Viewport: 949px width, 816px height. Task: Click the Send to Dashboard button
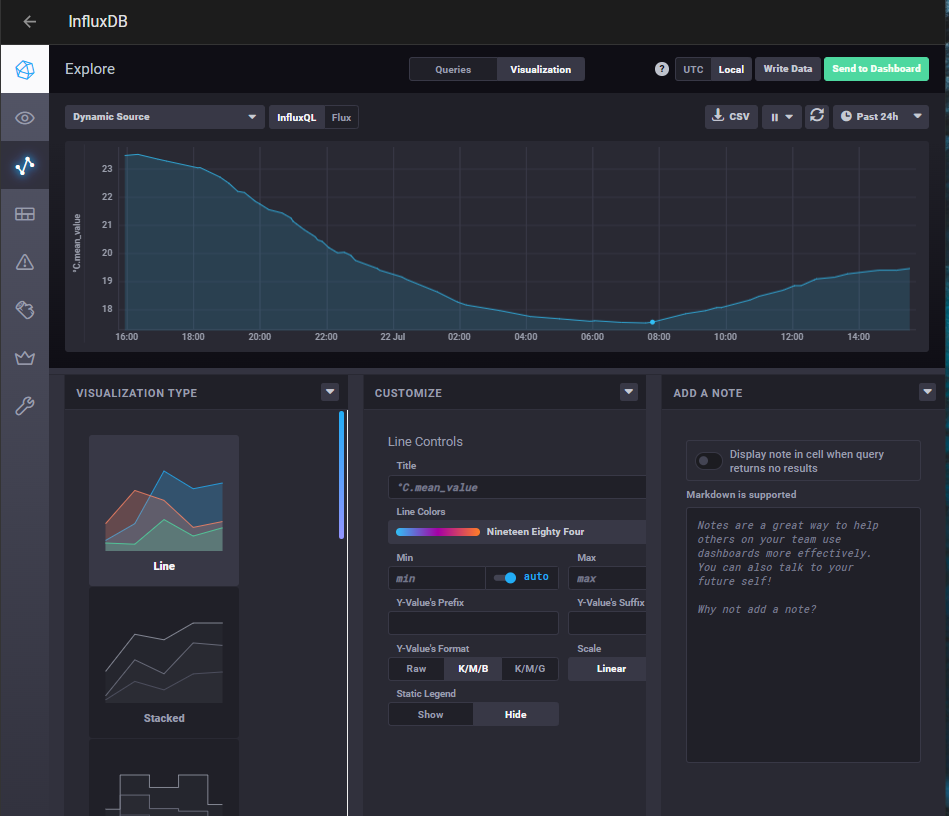pos(876,69)
